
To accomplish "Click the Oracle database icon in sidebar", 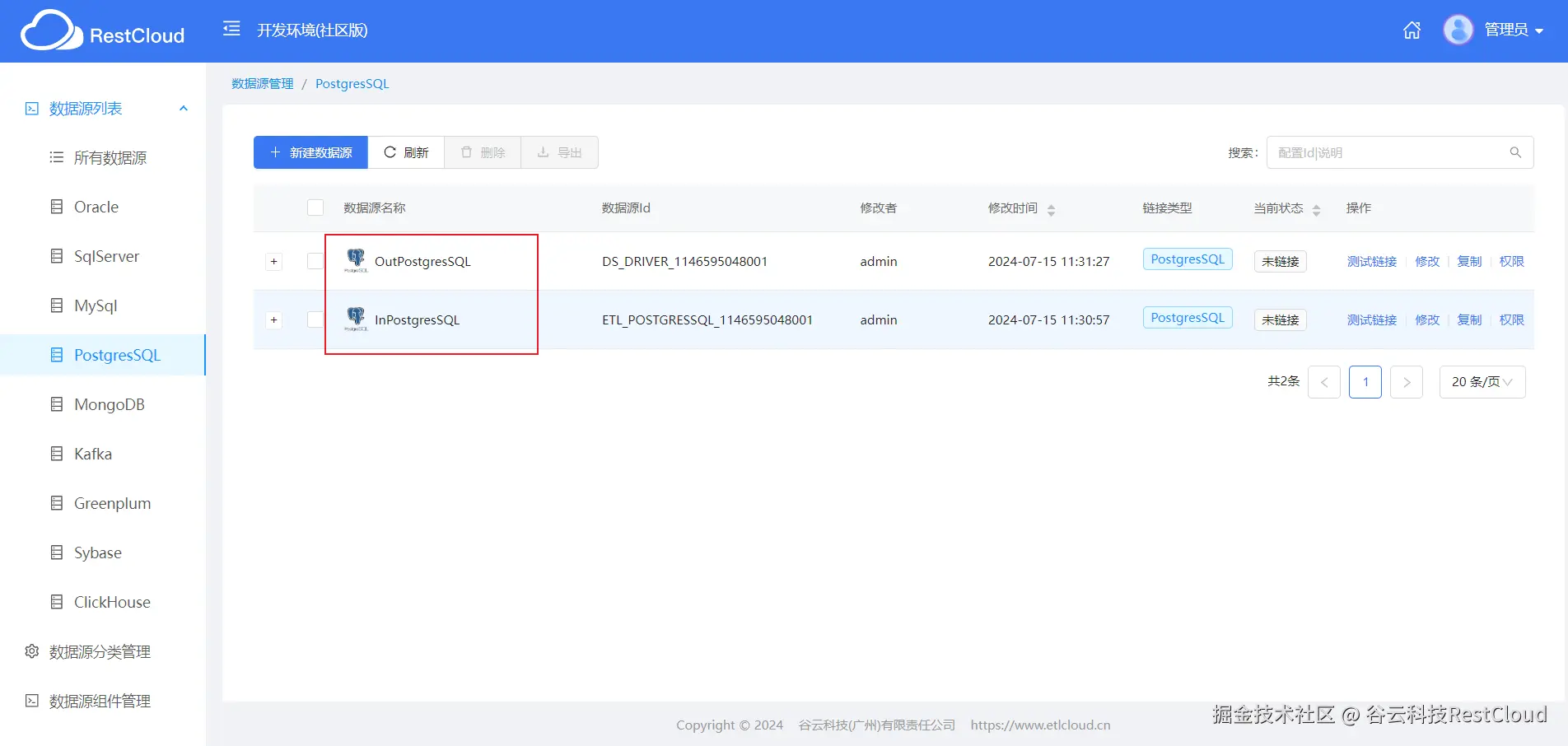I will click(x=57, y=207).
